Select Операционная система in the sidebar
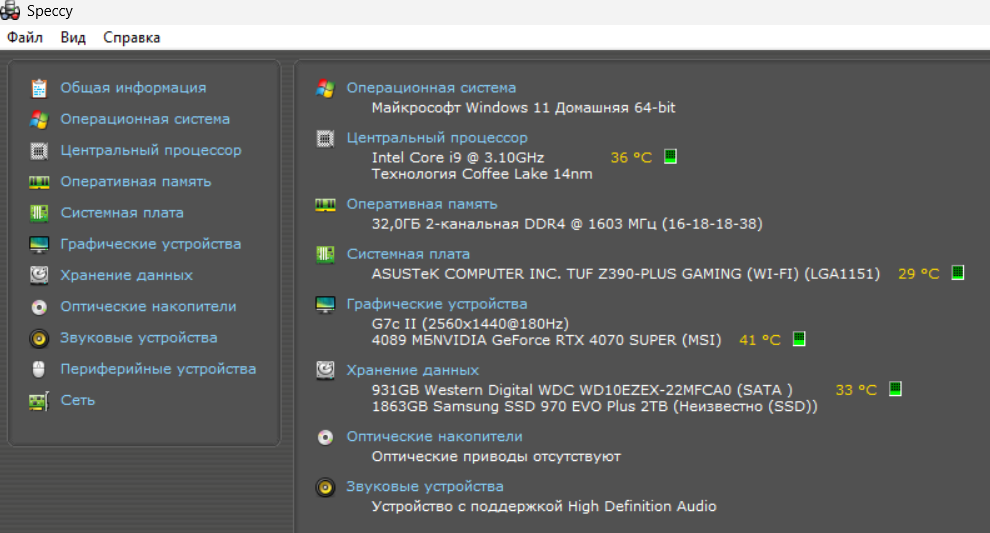Screen dimensions: 990x533 [x=145, y=119]
